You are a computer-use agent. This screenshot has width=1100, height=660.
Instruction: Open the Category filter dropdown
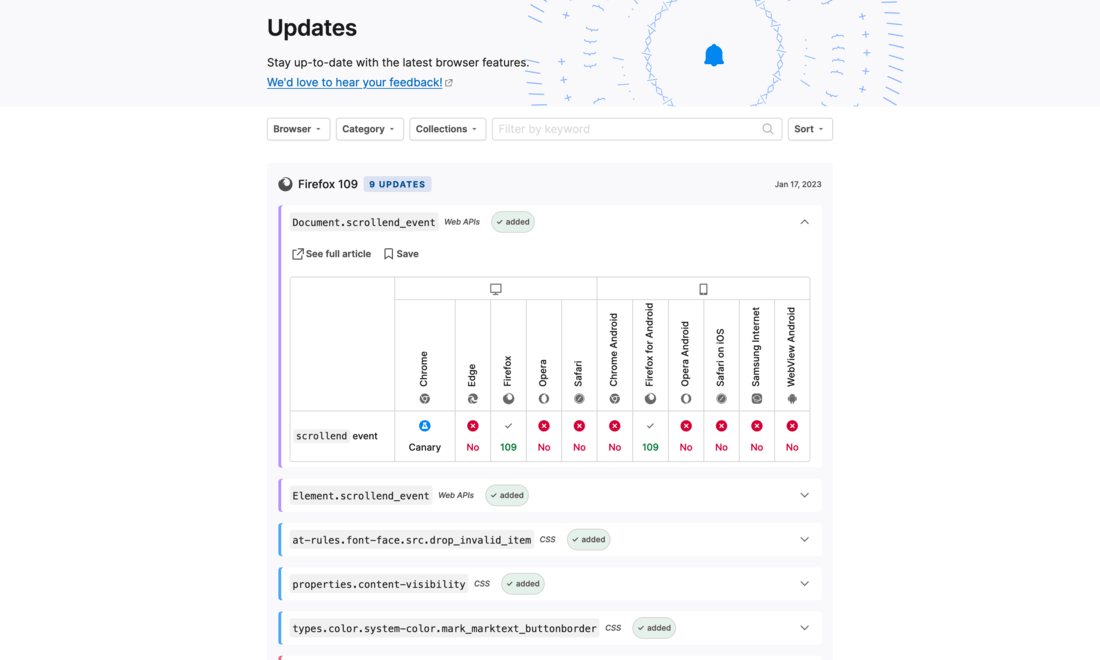pos(369,129)
